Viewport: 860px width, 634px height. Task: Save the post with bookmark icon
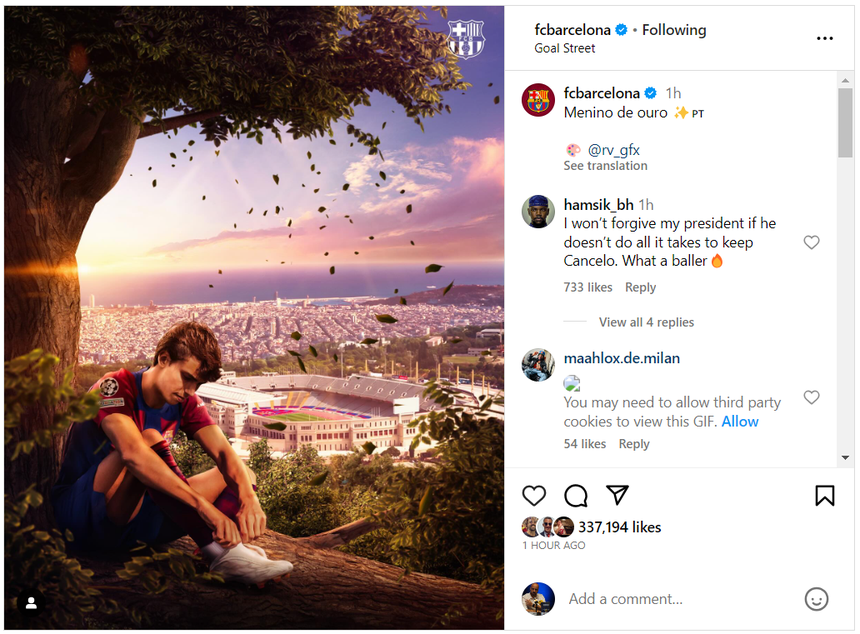pos(824,495)
